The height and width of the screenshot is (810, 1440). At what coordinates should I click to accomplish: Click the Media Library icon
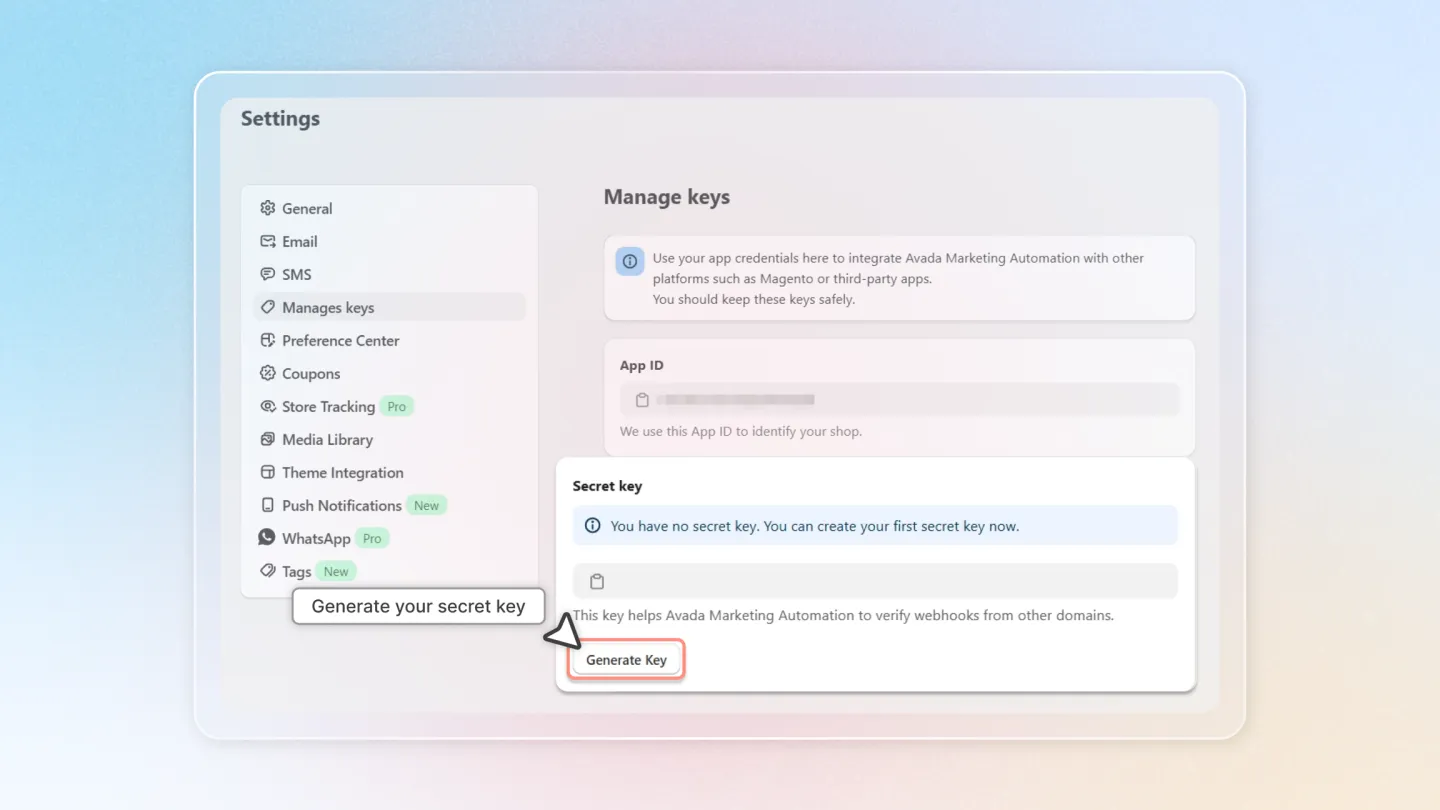pyautogui.click(x=267, y=439)
